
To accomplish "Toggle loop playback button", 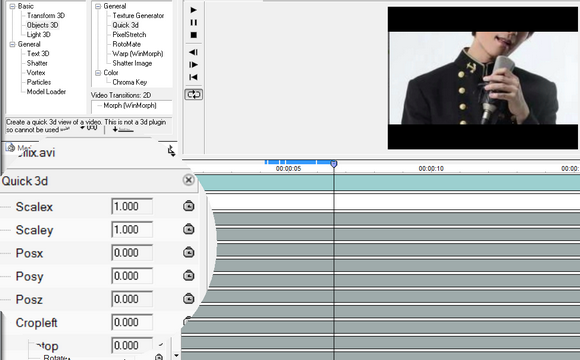I will coord(193,95).
